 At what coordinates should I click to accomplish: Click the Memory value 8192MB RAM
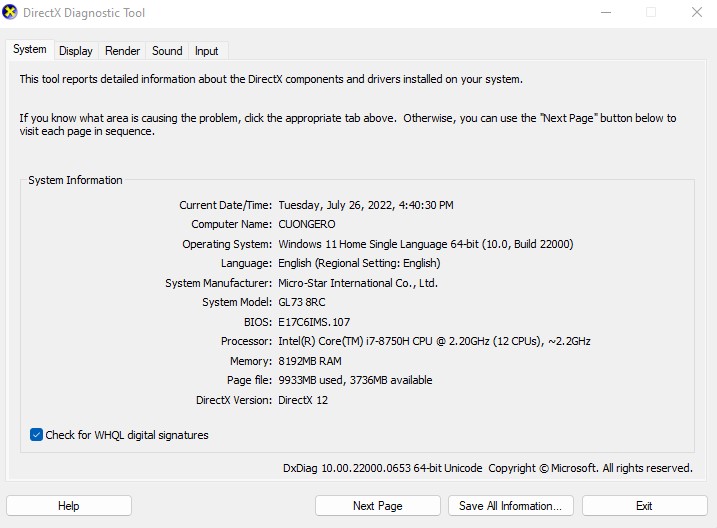click(310, 361)
